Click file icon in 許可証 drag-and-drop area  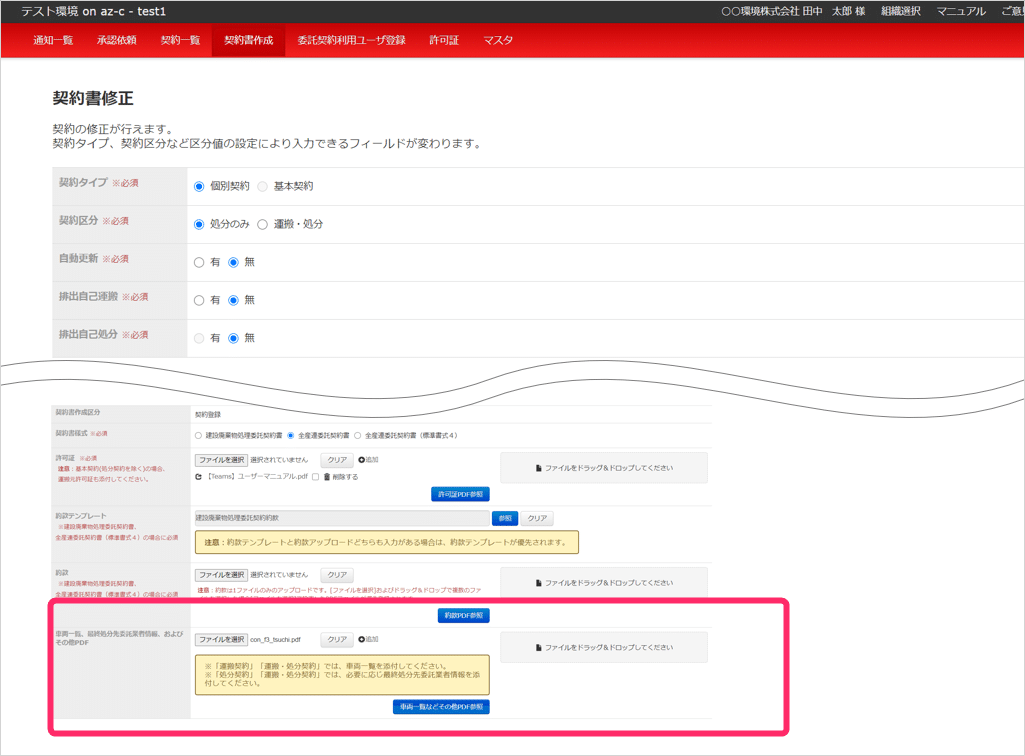(539, 468)
